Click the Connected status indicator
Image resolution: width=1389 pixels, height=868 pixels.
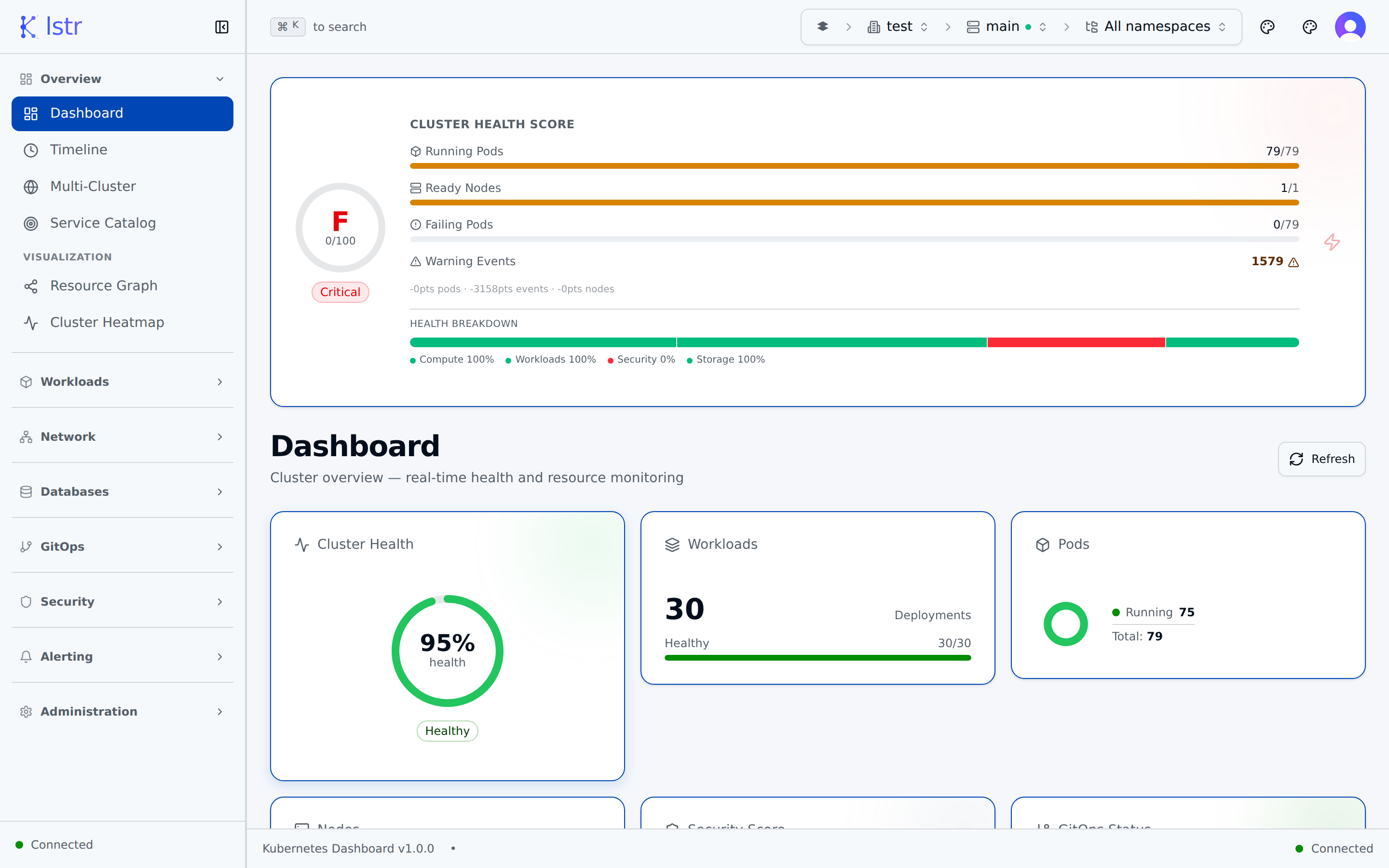pyautogui.click(x=55, y=844)
